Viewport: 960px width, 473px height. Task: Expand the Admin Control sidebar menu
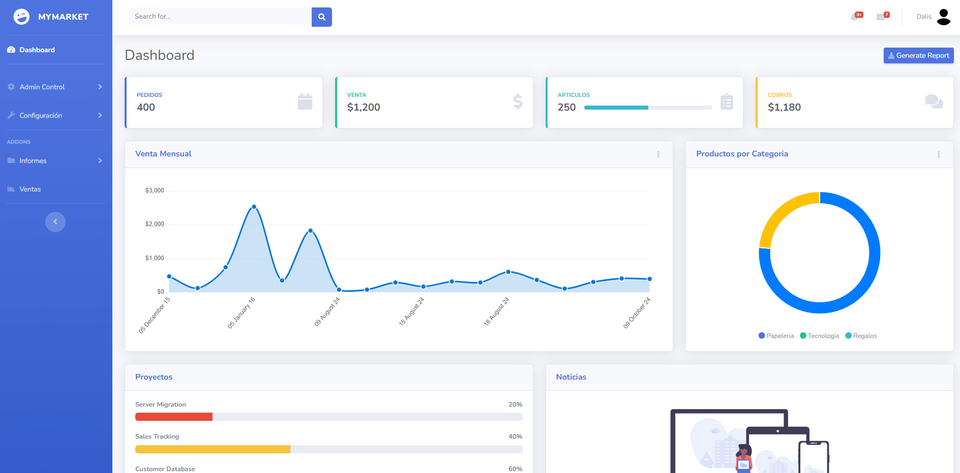click(x=55, y=87)
